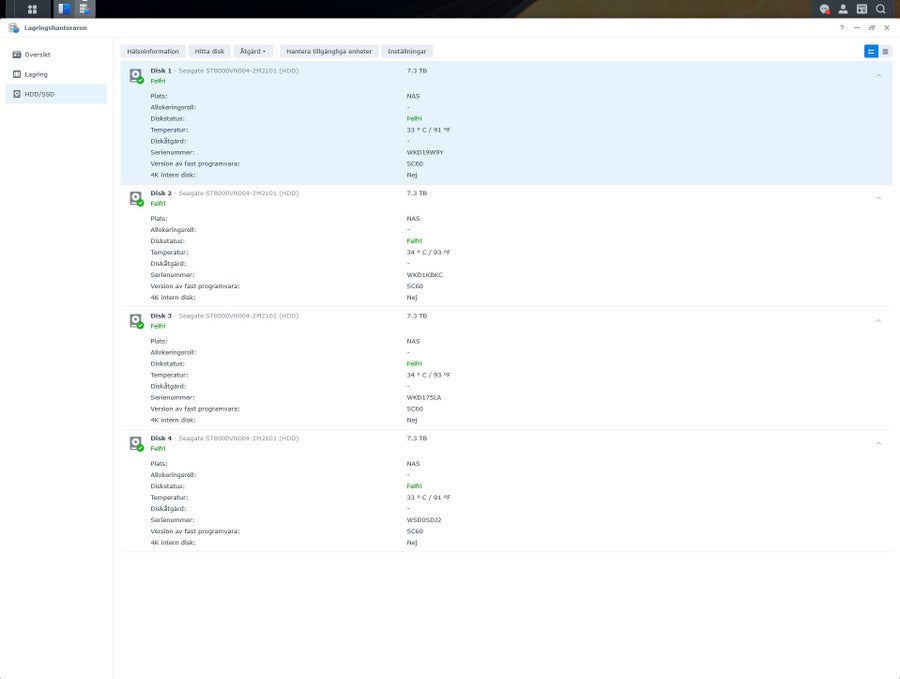Collapse the Disk 2 details chevron
900x679 pixels.
pyautogui.click(x=878, y=199)
